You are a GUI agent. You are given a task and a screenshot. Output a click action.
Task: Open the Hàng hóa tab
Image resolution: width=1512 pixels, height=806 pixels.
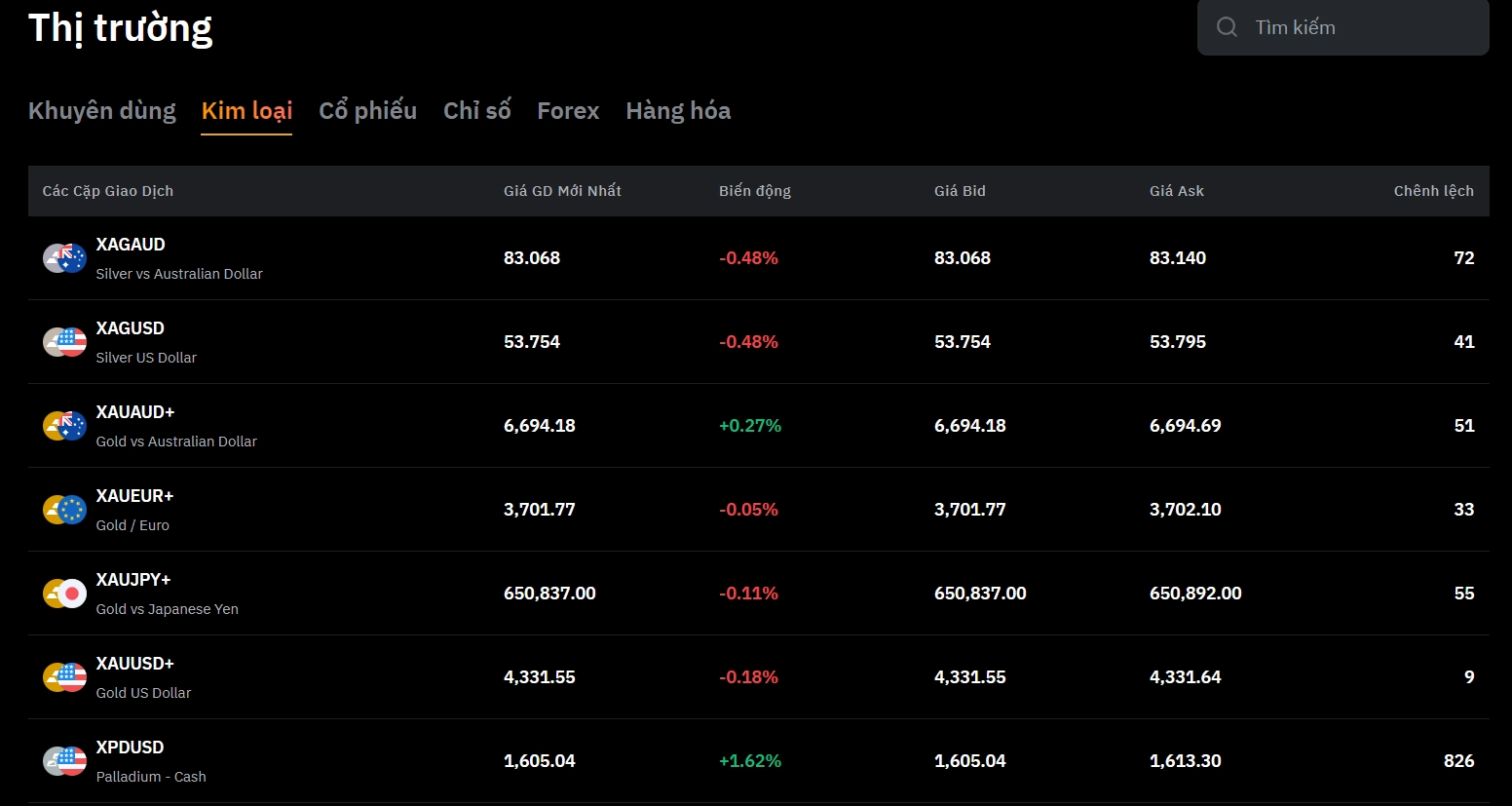pos(678,111)
